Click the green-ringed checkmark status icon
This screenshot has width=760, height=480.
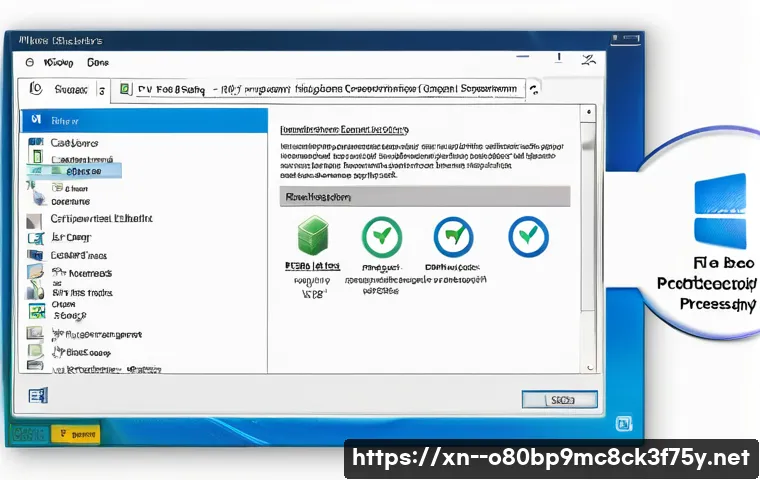click(x=381, y=235)
